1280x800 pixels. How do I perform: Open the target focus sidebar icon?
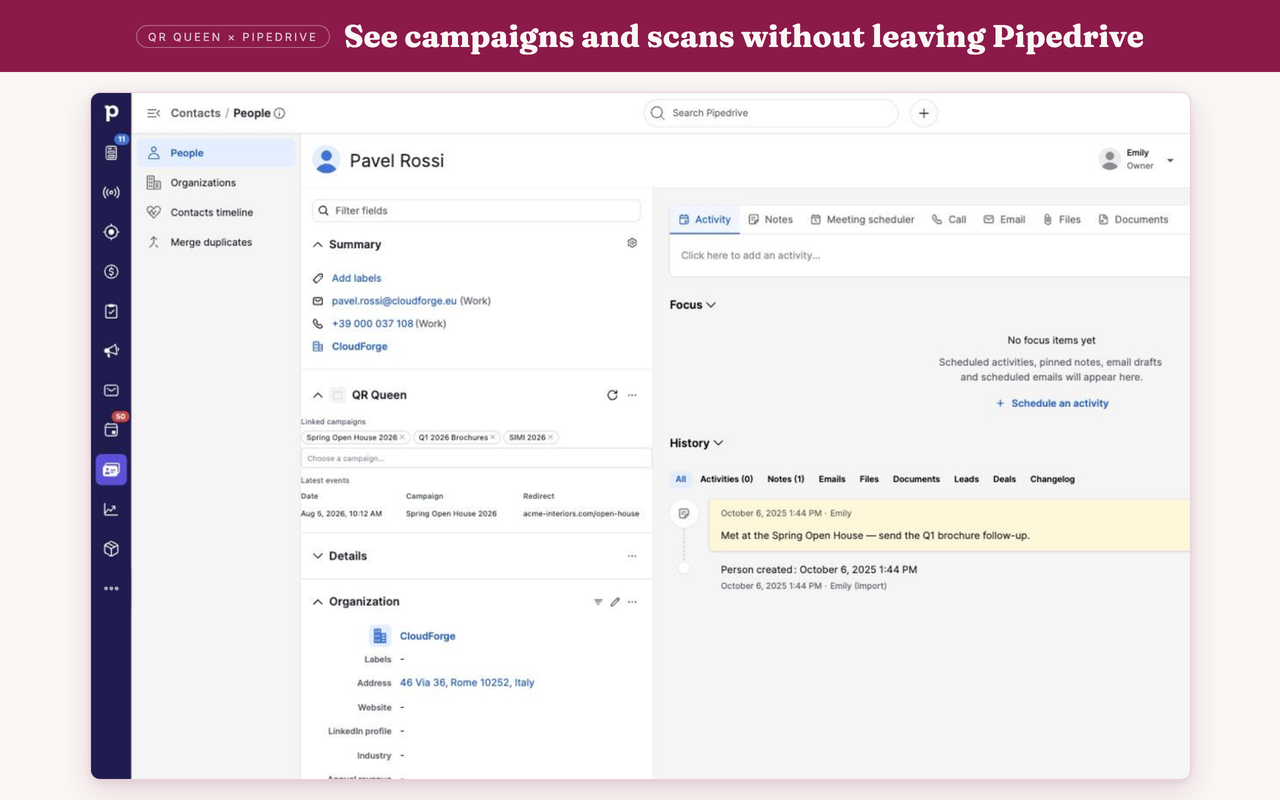click(x=111, y=232)
